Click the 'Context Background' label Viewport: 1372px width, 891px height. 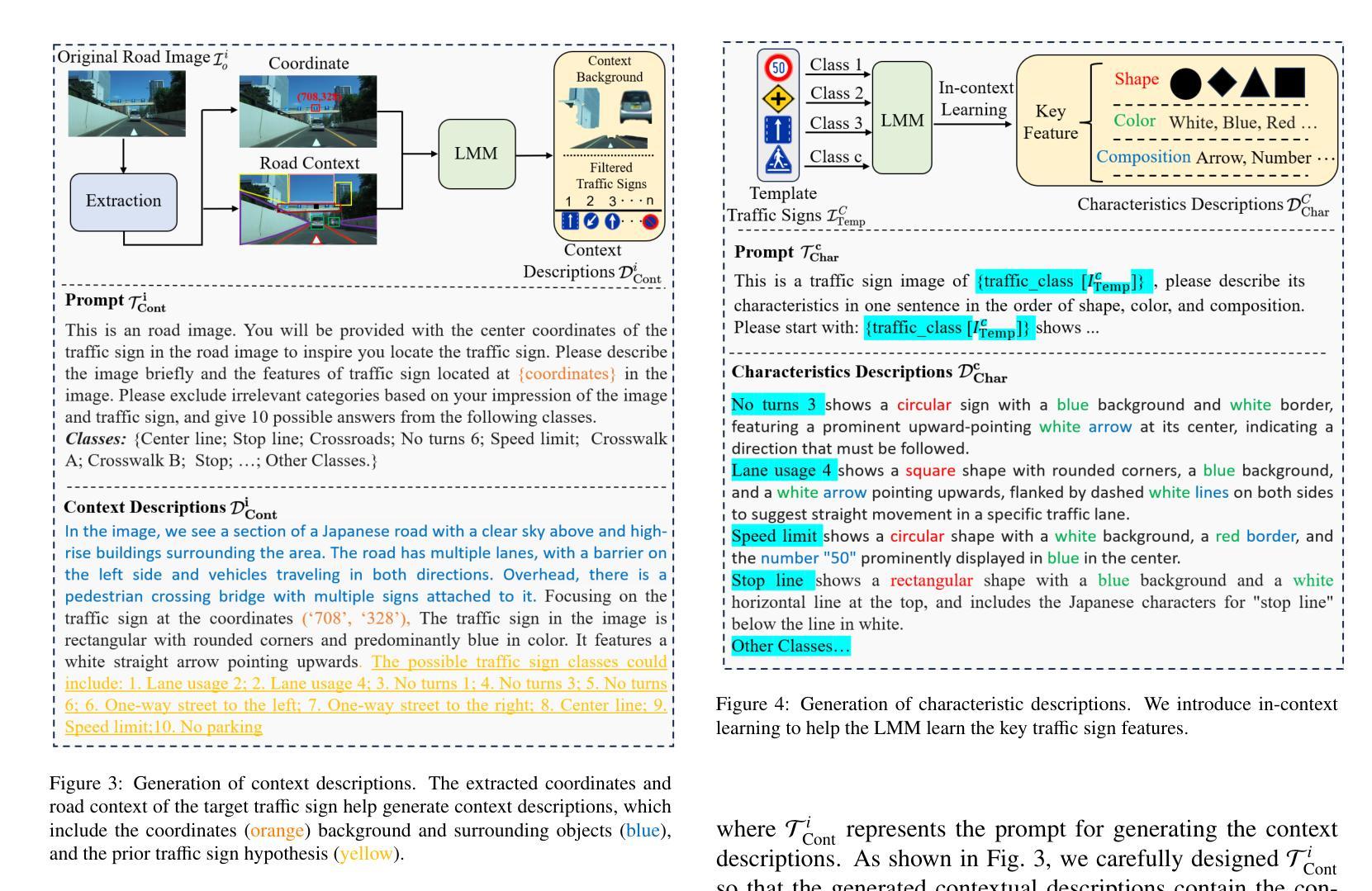point(610,69)
